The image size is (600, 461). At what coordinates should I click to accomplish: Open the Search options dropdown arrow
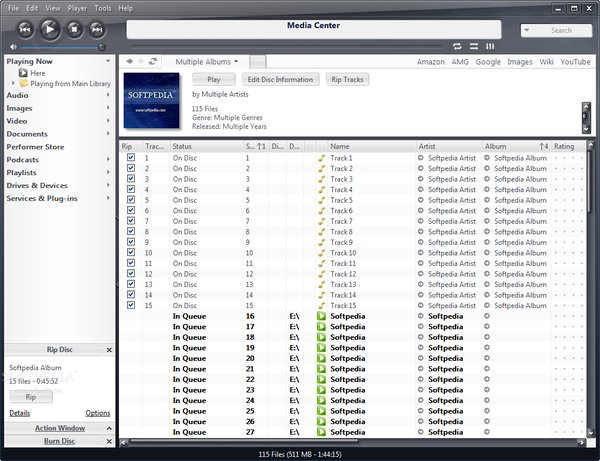527,30
